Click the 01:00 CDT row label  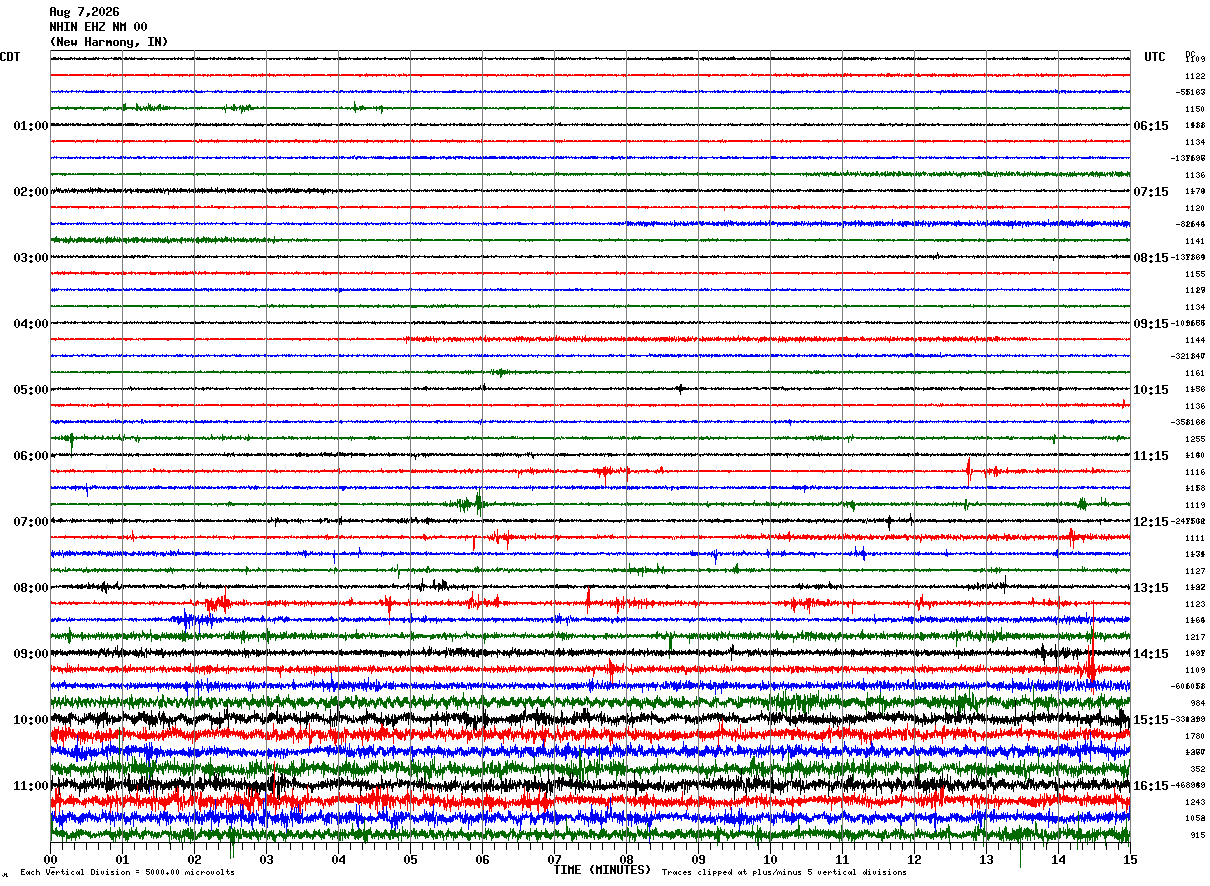[x=31, y=126]
